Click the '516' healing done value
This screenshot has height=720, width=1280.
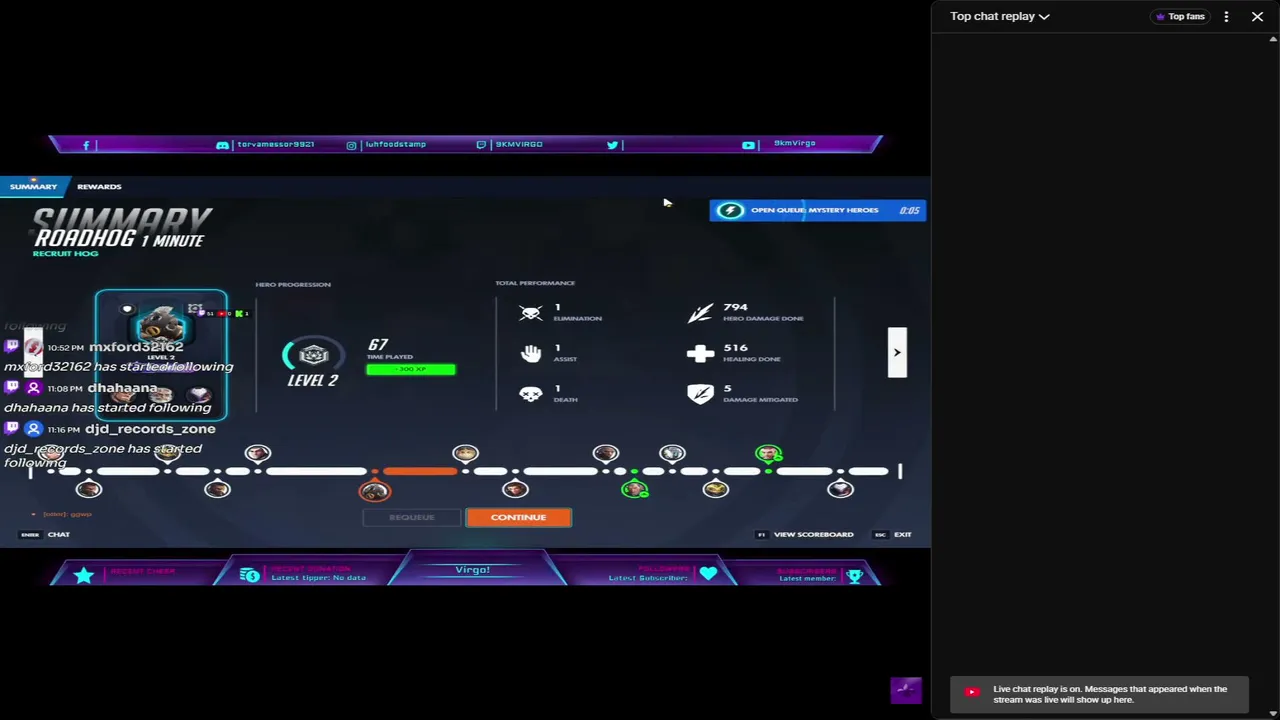point(736,347)
